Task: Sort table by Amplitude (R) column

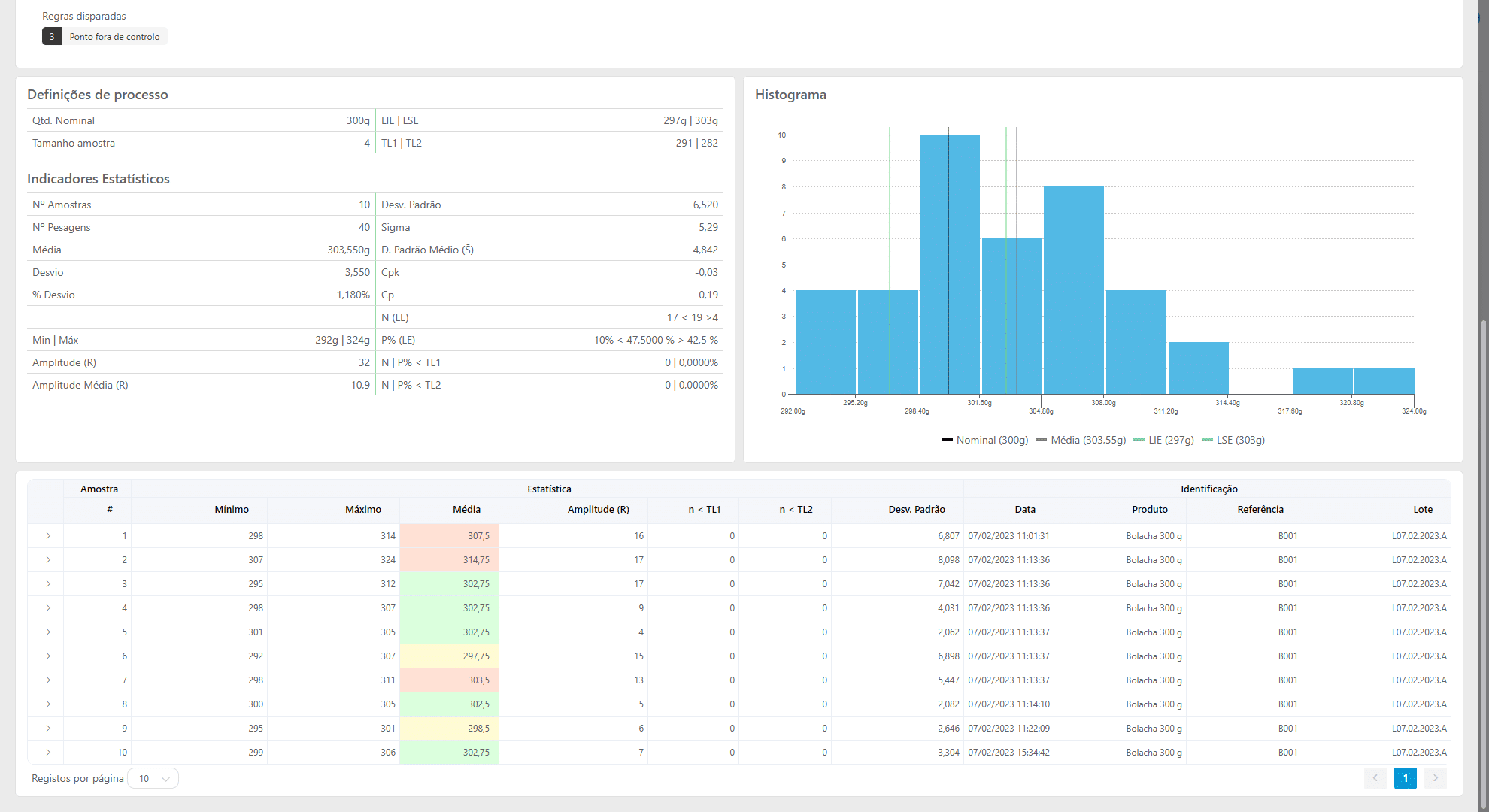Action: click(598, 509)
